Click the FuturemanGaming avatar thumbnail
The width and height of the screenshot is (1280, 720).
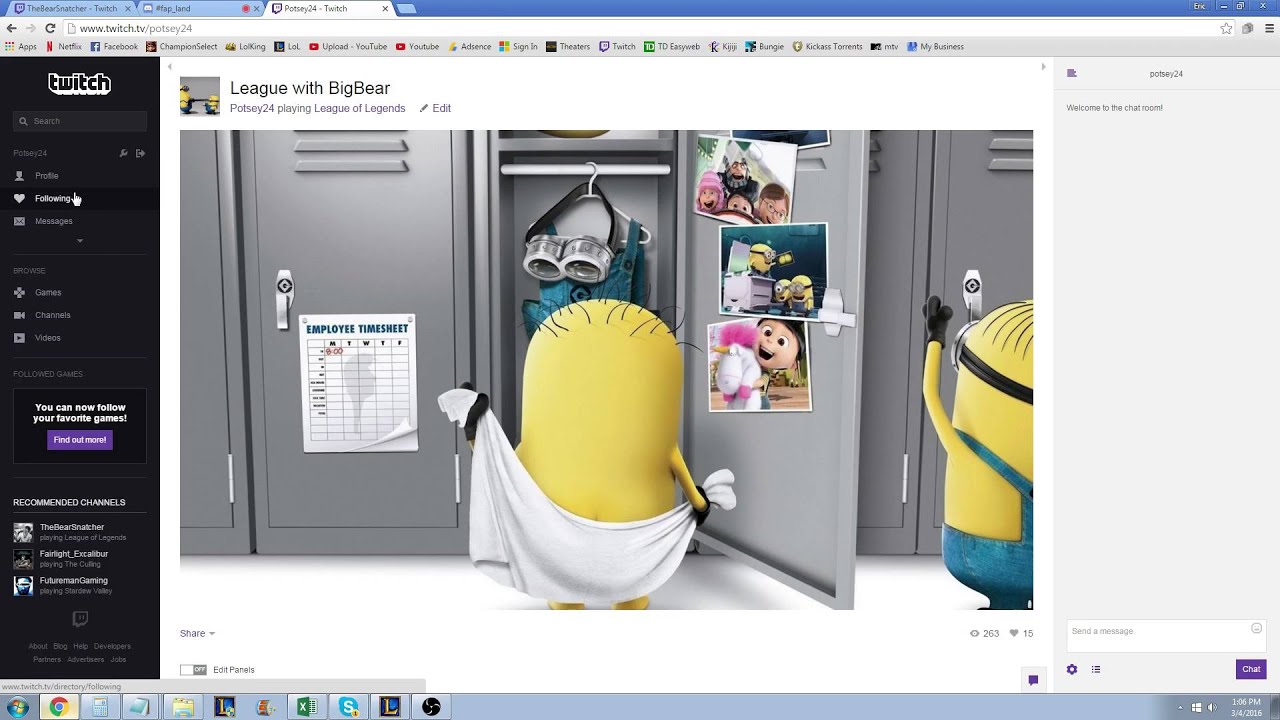coord(23,586)
